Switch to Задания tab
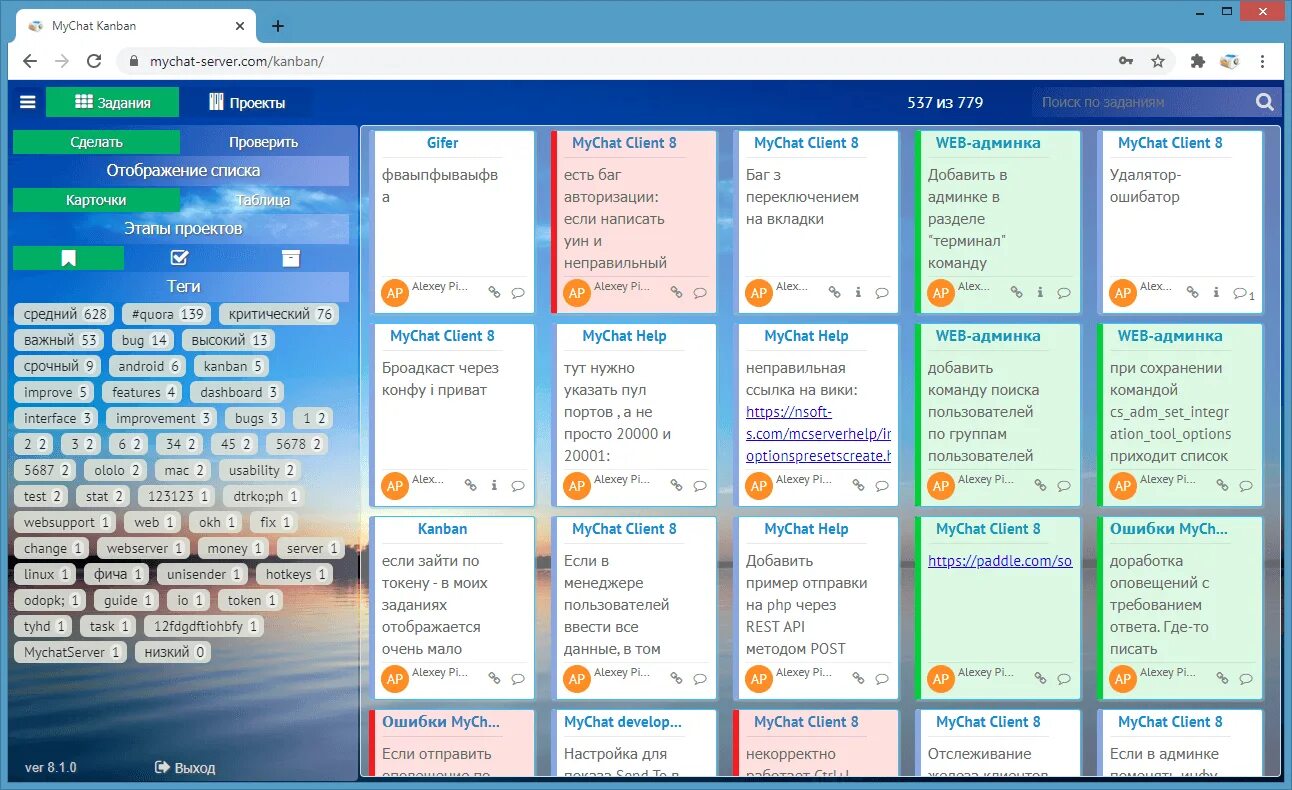Viewport: 1292px width, 790px height. (113, 102)
